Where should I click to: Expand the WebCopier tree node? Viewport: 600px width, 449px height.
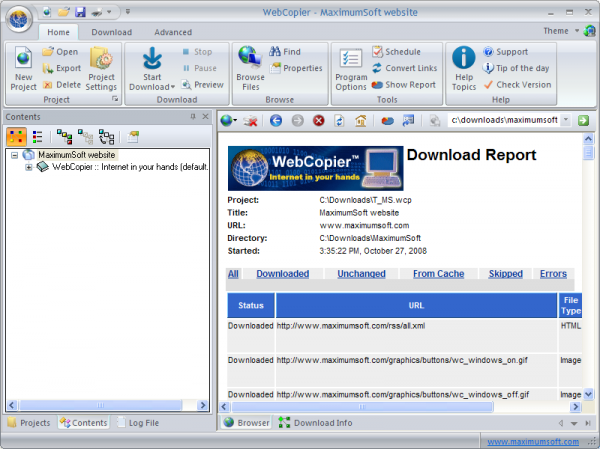coord(29,167)
